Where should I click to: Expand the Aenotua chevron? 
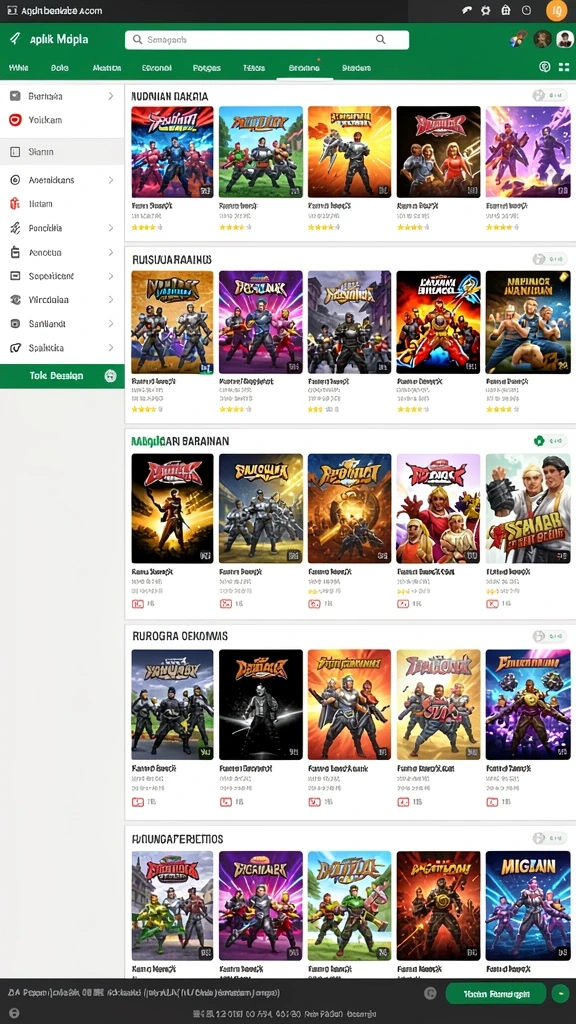pyautogui.click(x=111, y=252)
